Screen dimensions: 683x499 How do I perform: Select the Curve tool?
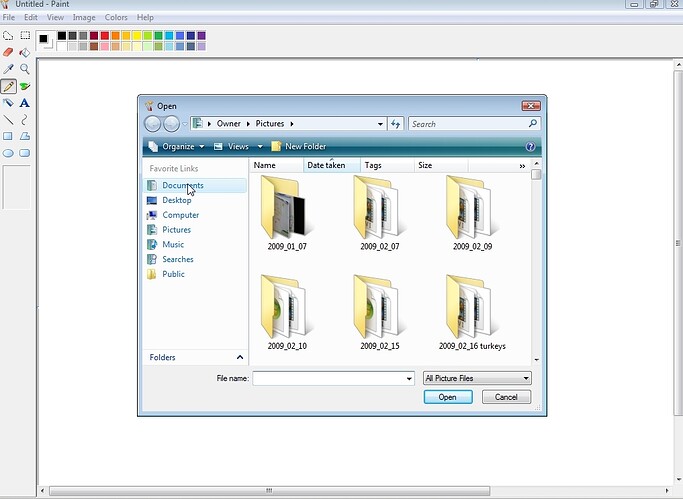coord(25,119)
